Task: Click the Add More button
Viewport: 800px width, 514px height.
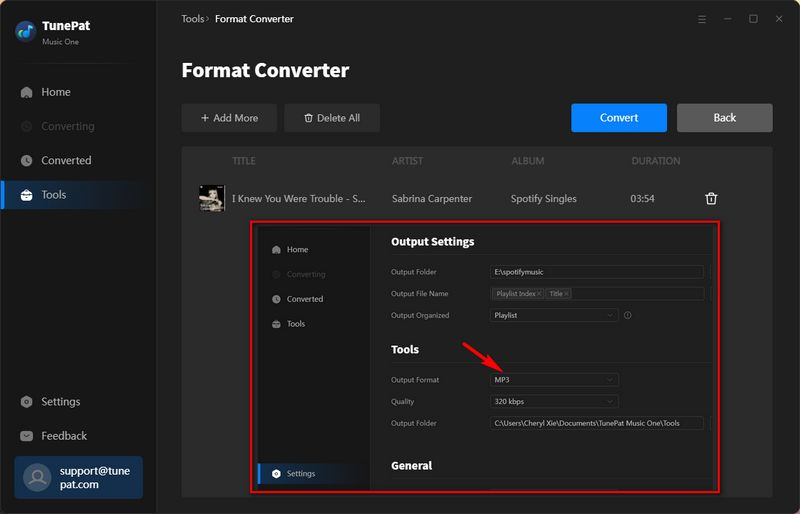Action: click(229, 118)
